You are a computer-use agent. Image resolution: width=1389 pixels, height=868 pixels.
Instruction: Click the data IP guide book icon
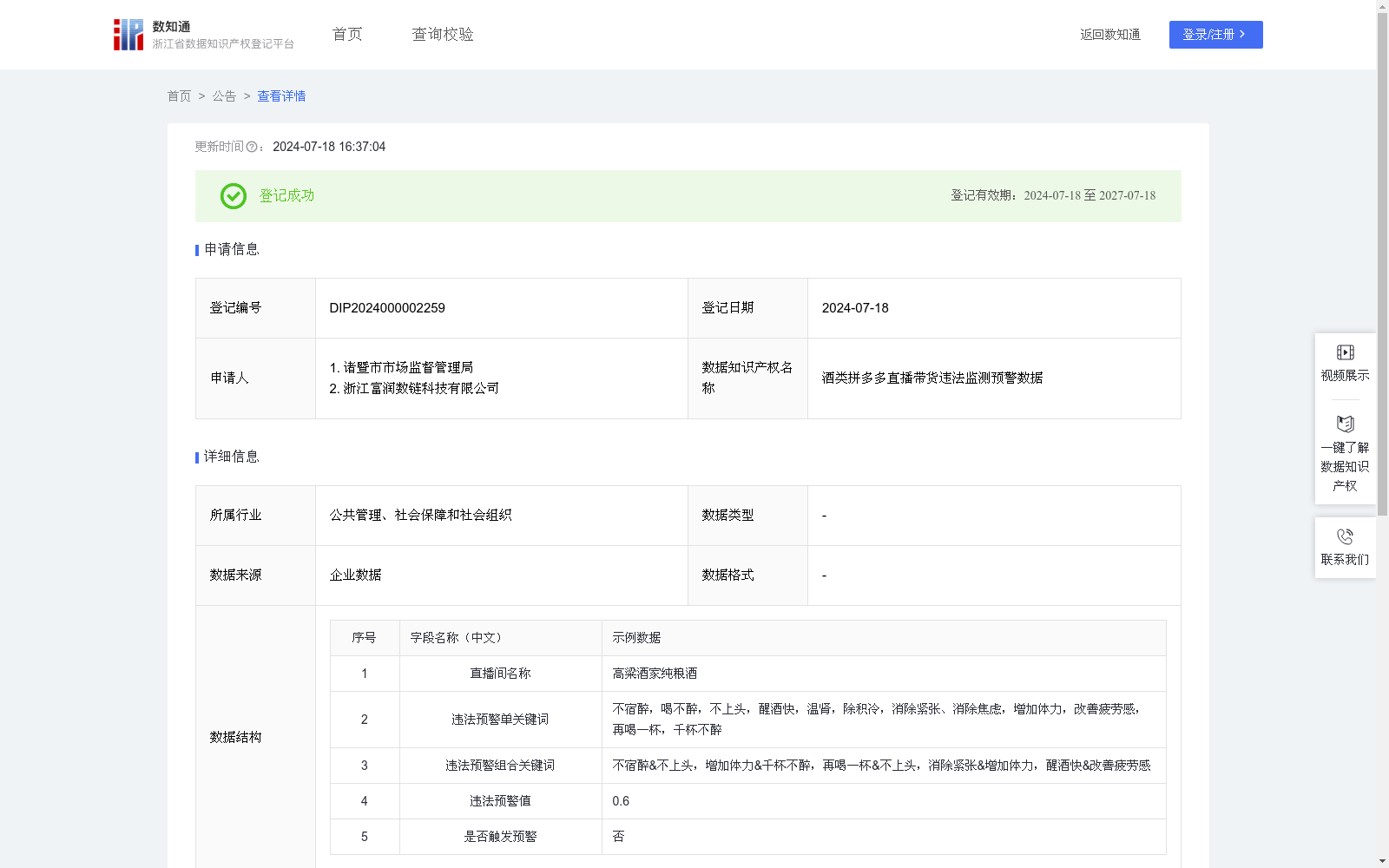(1345, 424)
